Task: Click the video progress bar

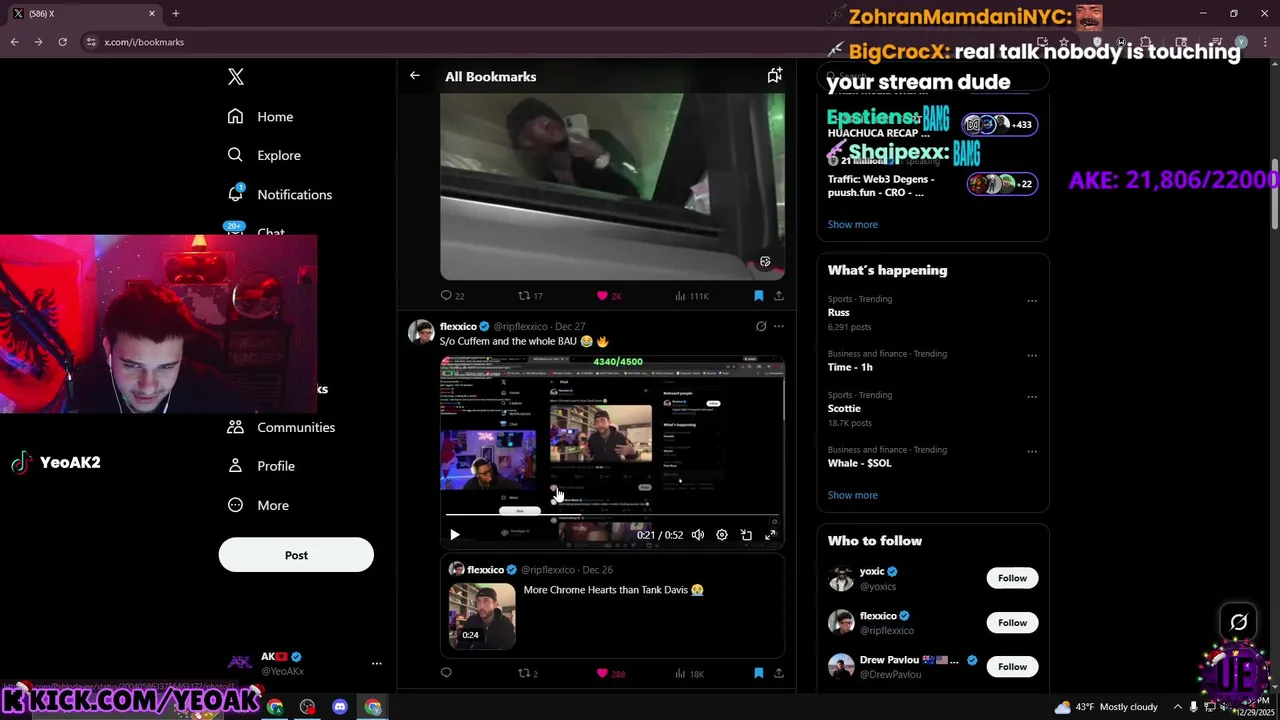Action: click(x=612, y=516)
